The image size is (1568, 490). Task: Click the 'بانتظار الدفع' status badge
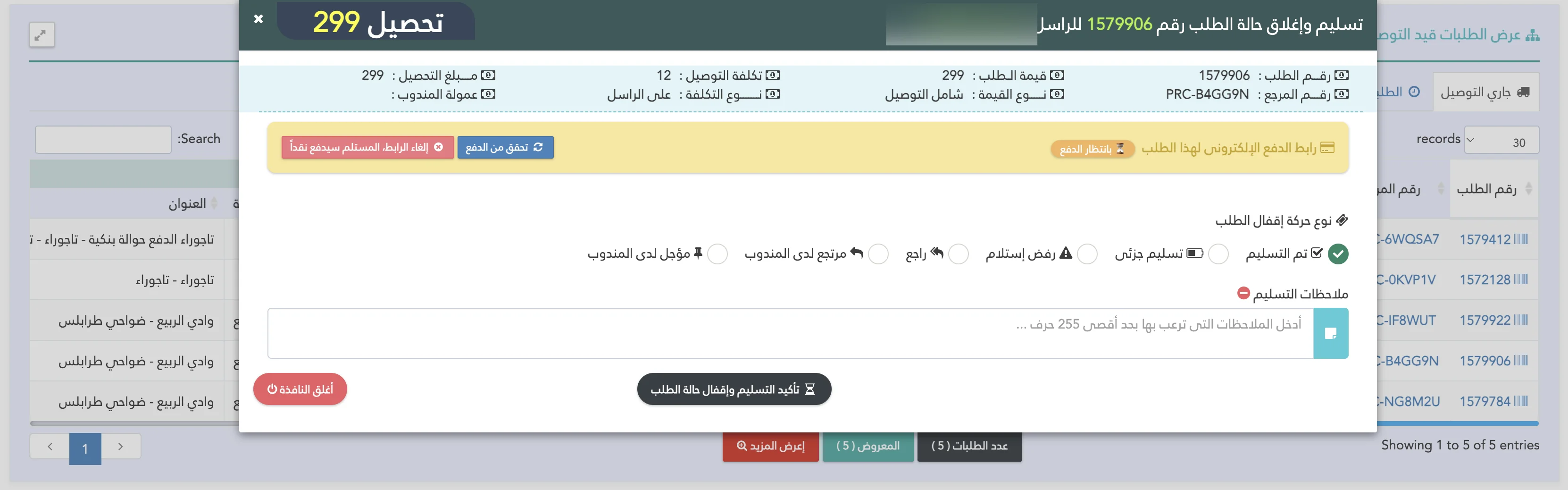pos(1093,149)
